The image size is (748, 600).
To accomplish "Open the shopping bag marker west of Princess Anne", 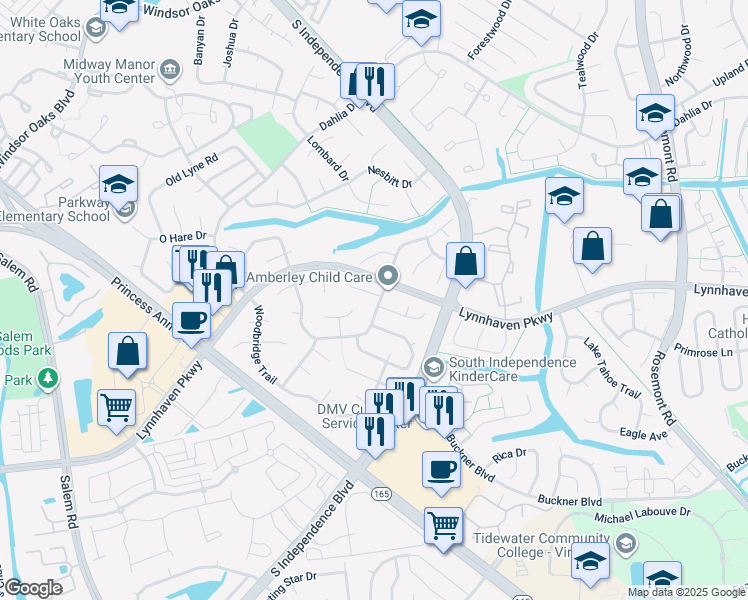I will (x=127, y=351).
